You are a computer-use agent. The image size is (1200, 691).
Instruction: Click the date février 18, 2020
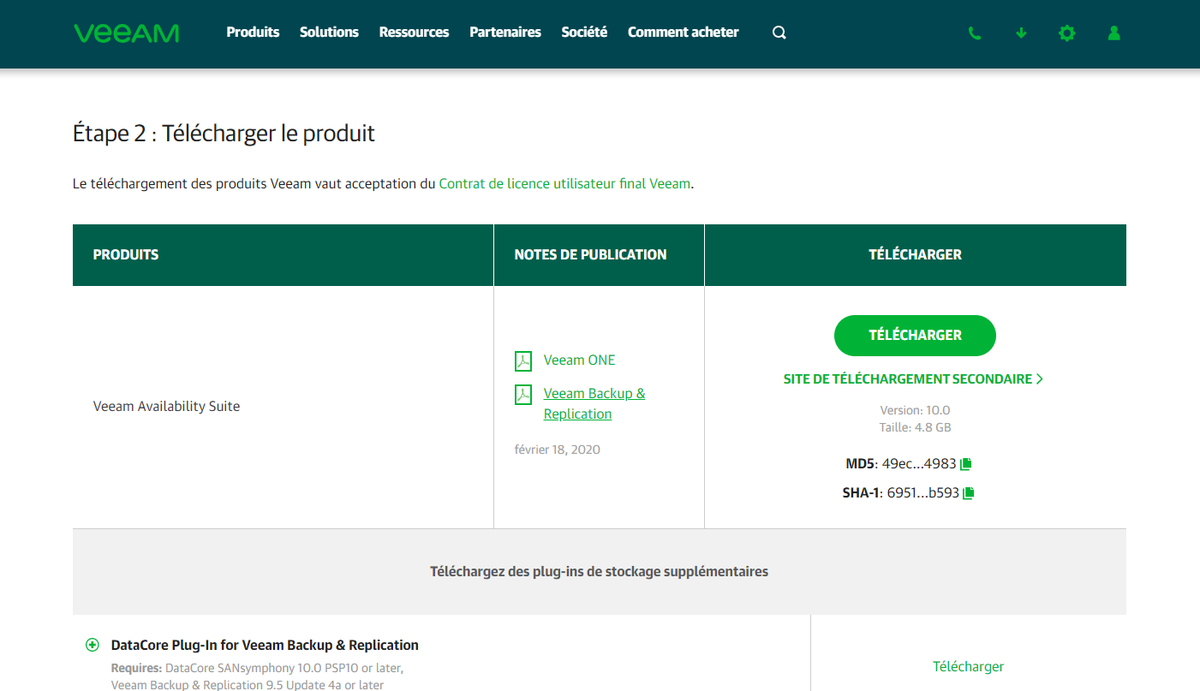(557, 449)
